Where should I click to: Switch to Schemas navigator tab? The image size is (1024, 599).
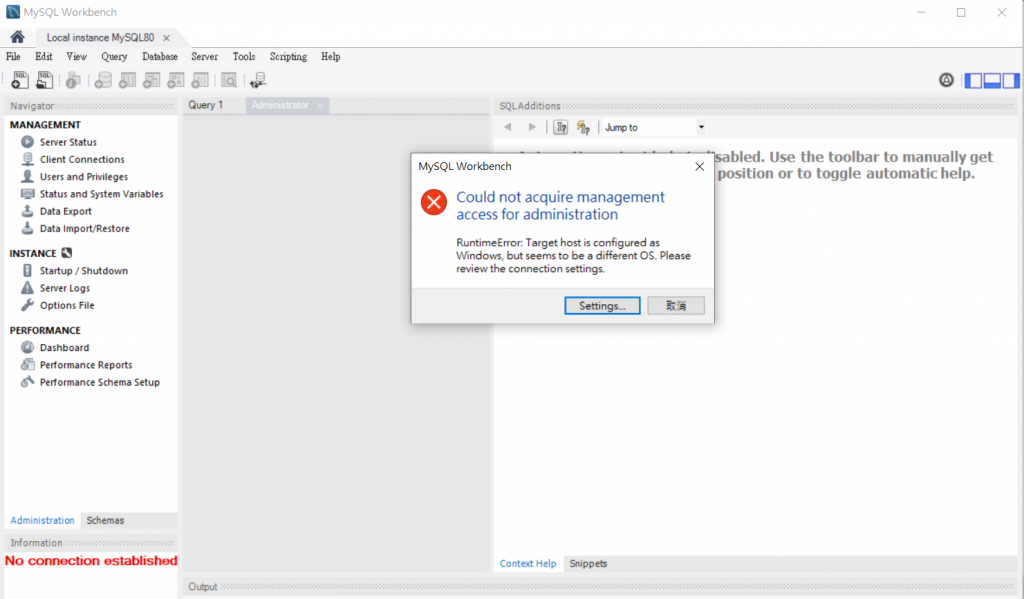coord(105,521)
